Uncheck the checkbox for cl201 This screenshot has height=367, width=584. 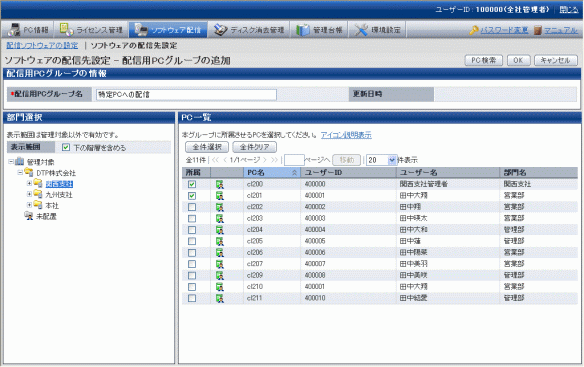point(192,196)
